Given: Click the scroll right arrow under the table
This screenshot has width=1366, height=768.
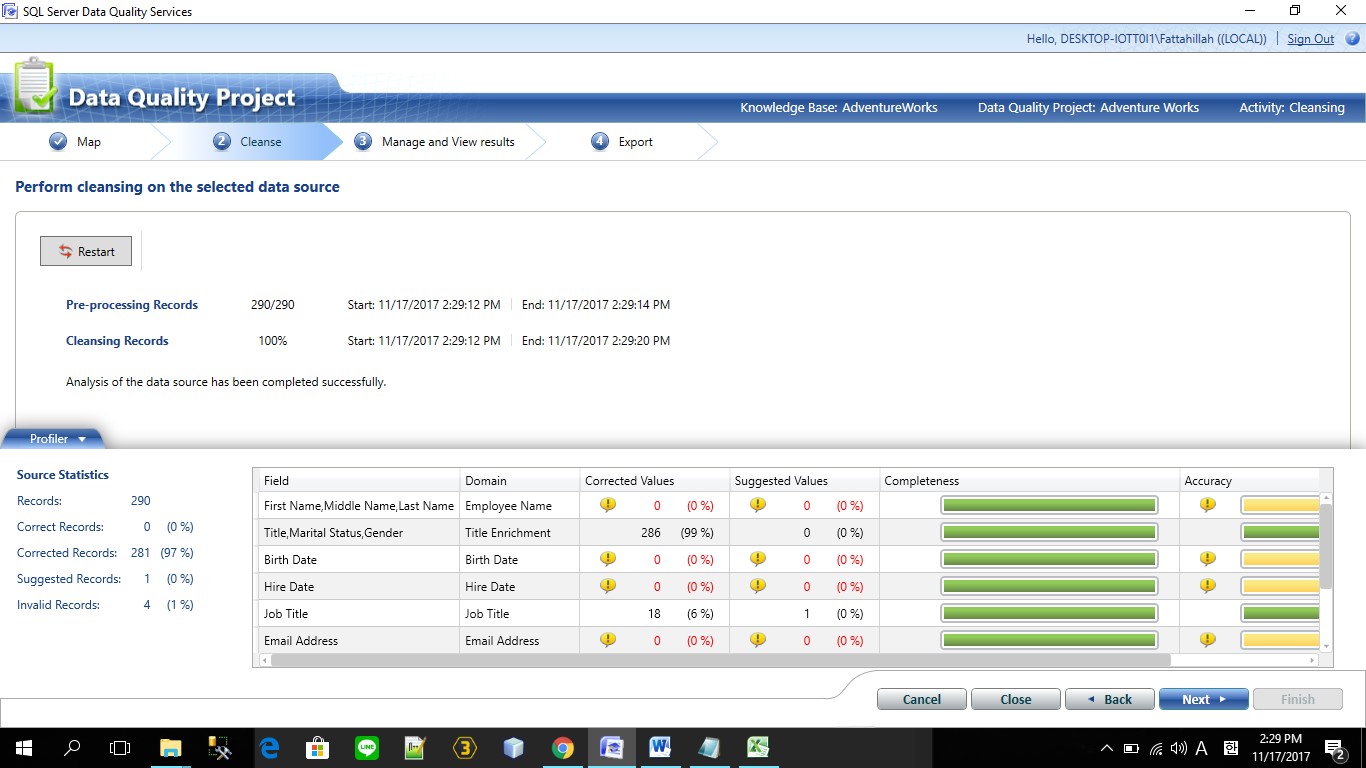Looking at the screenshot, I should tap(1313, 660).
